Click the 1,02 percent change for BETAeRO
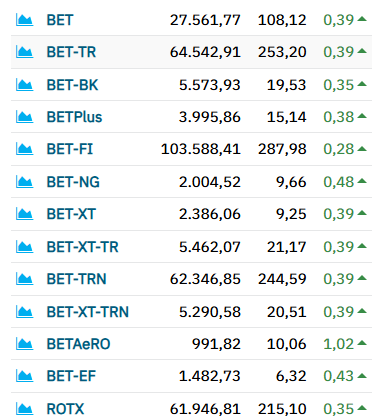380x420 pixels. click(338, 344)
